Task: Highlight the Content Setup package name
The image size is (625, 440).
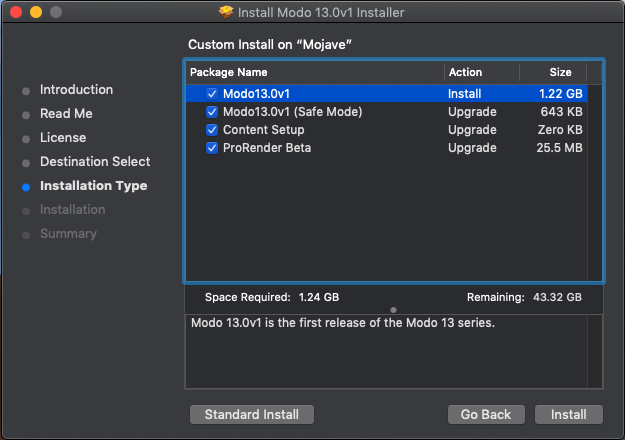Action: [263, 130]
